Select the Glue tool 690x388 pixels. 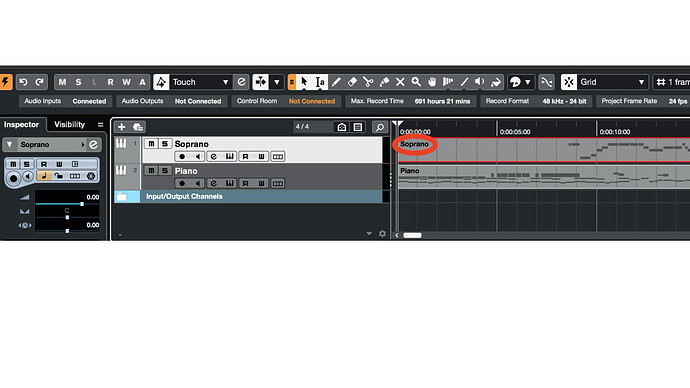(384, 82)
